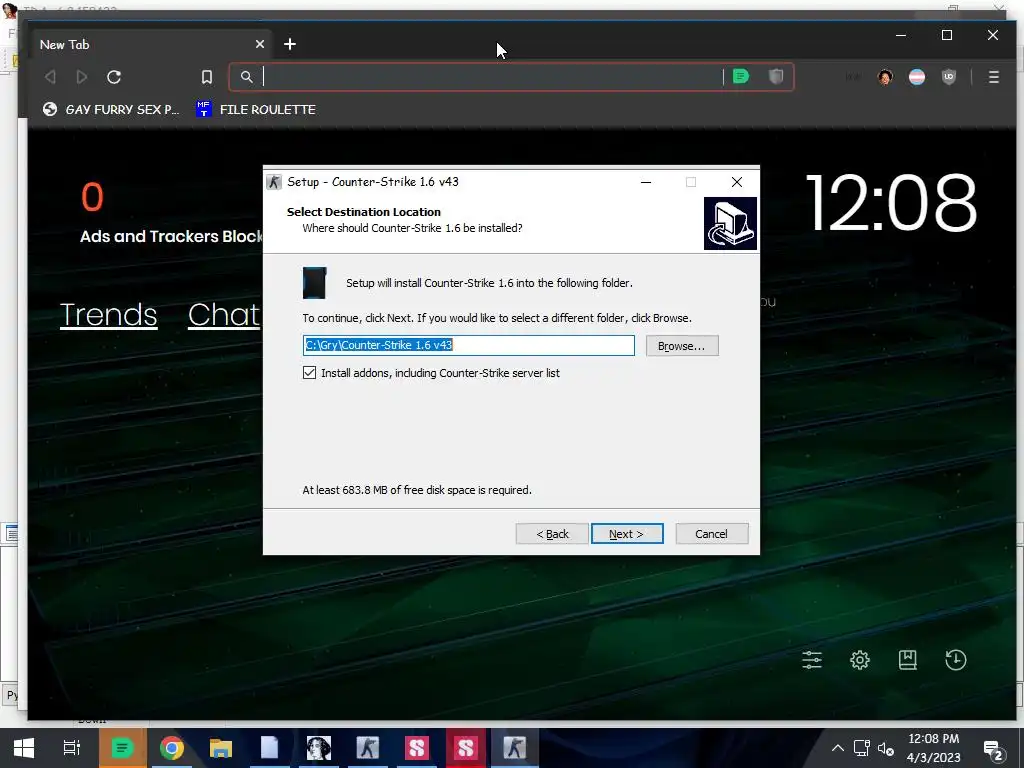Image resolution: width=1024 pixels, height=768 pixels.
Task: Open new tab settings gear
Action: point(859,660)
